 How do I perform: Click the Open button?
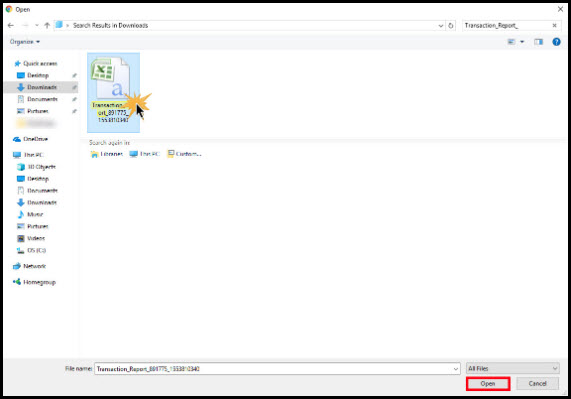coord(488,384)
